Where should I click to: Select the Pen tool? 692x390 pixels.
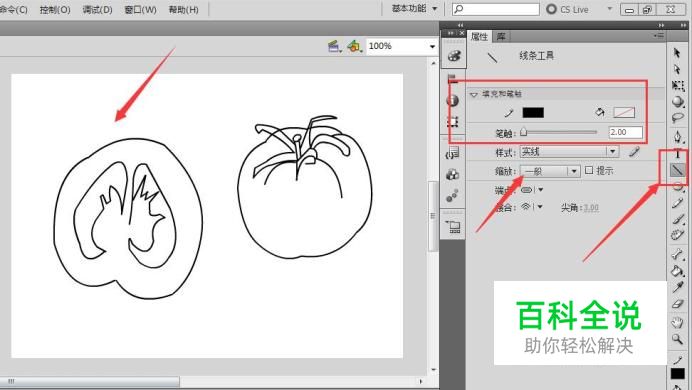677,137
